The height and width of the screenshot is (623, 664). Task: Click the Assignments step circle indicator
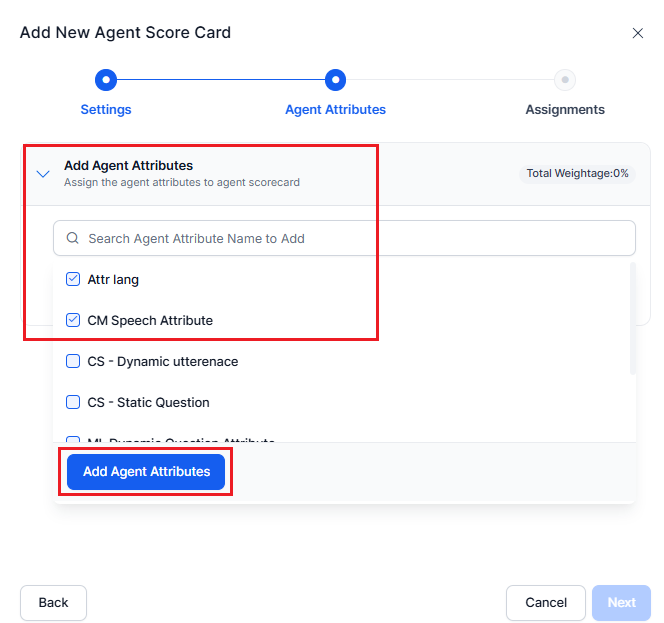[565, 80]
